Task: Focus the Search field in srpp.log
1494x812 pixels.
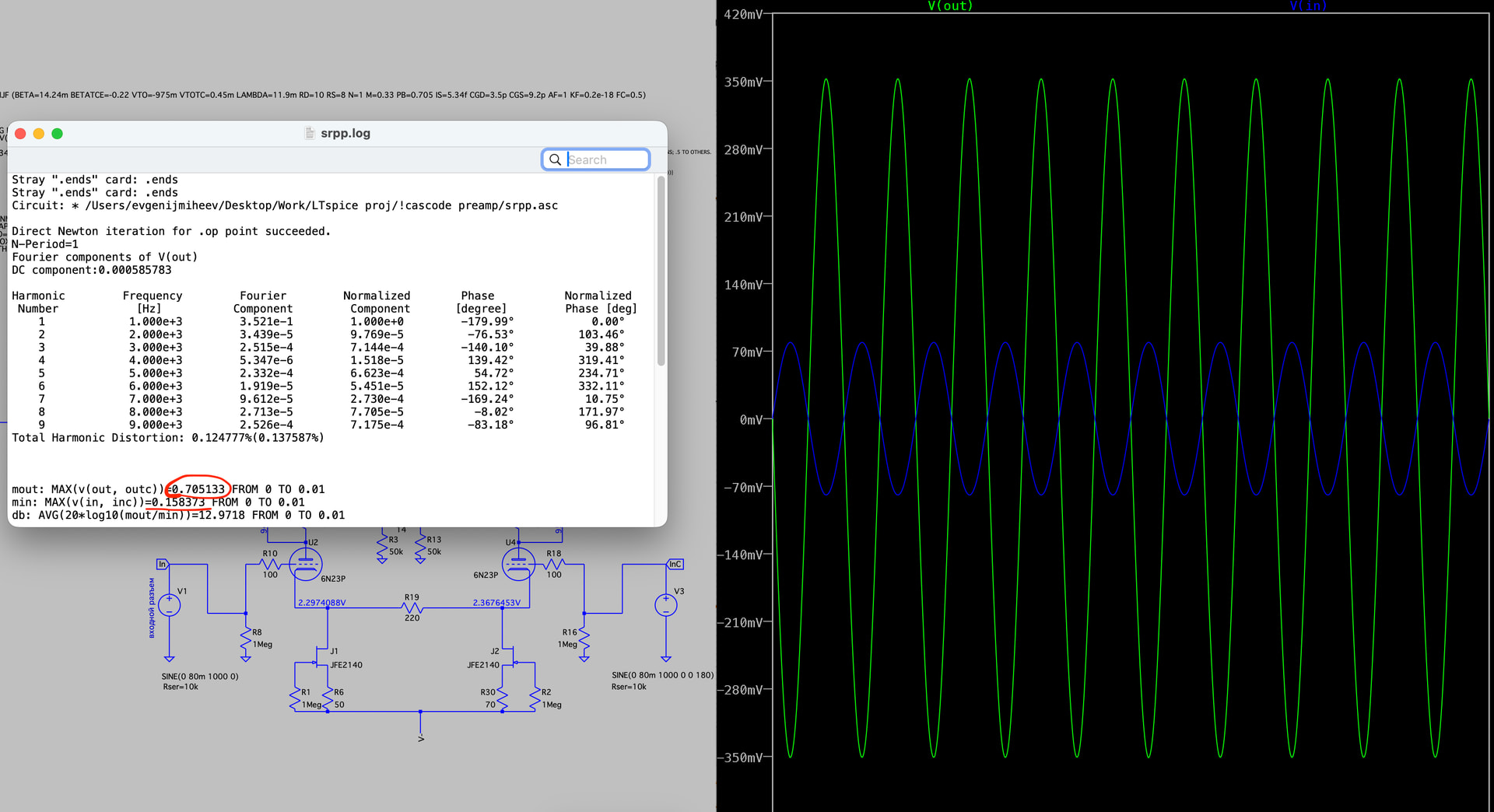Action: (605, 159)
